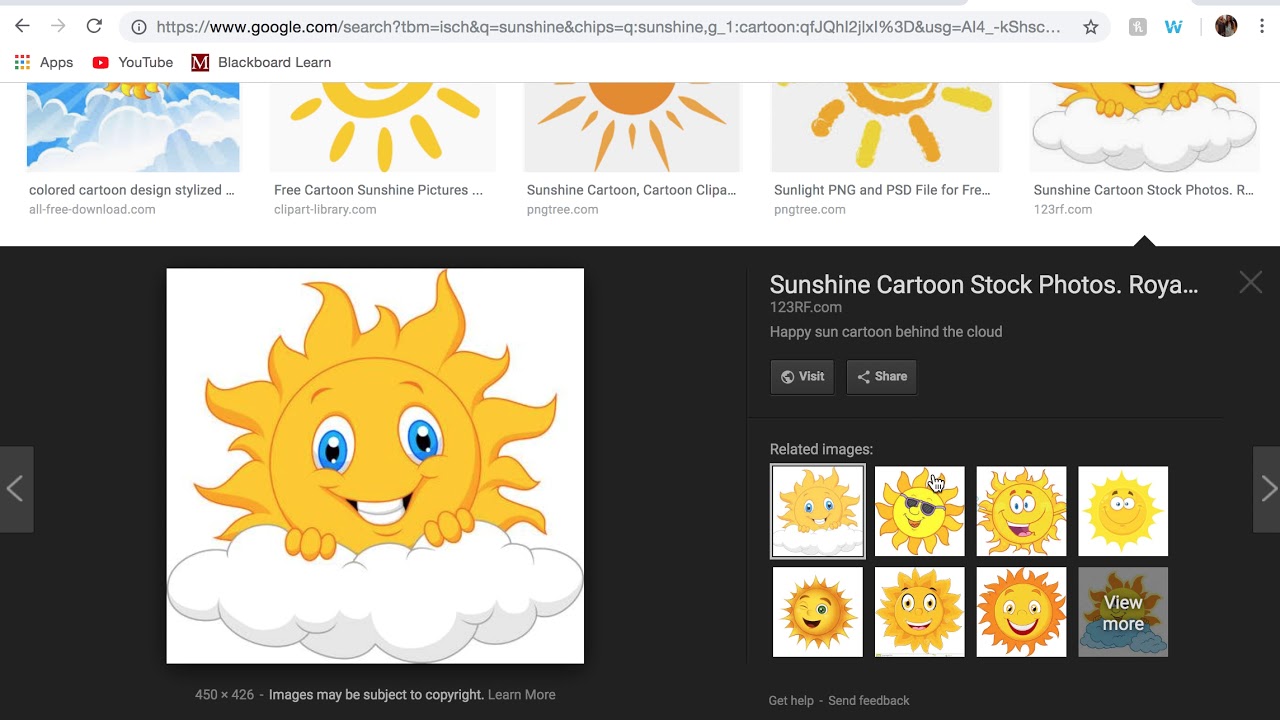Open the user profile avatar
Screen dimensions: 1280x720
click(1226, 27)
